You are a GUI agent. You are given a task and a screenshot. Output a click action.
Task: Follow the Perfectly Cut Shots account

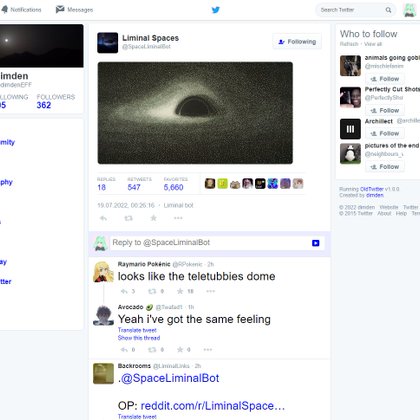click(x=385, y=110)
